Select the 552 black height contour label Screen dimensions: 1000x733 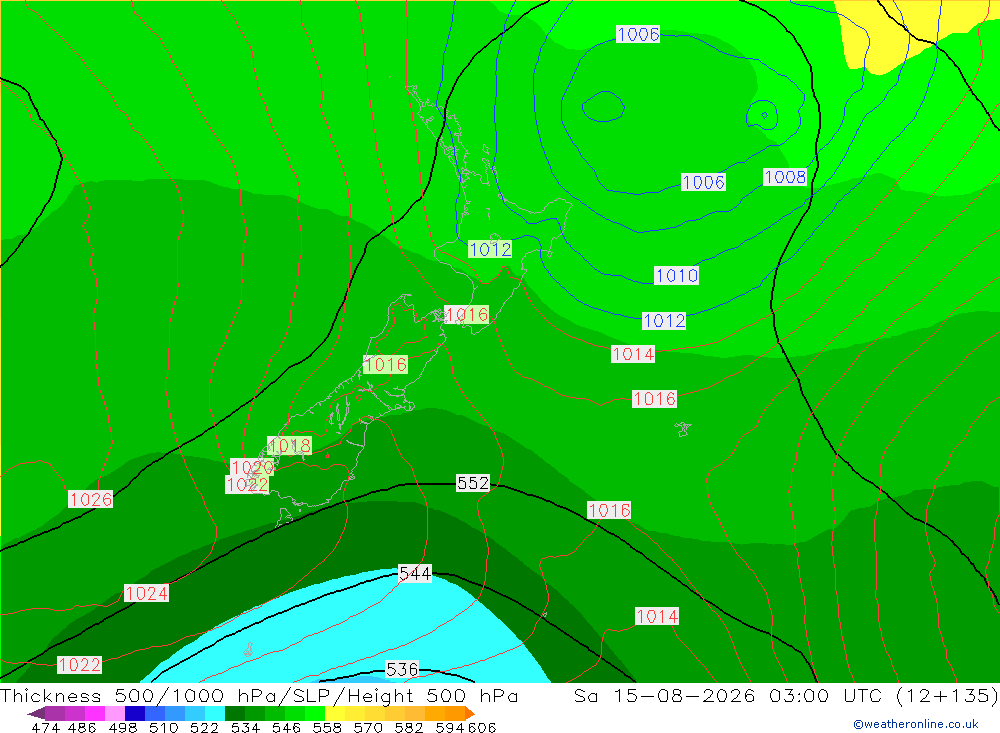473,483
